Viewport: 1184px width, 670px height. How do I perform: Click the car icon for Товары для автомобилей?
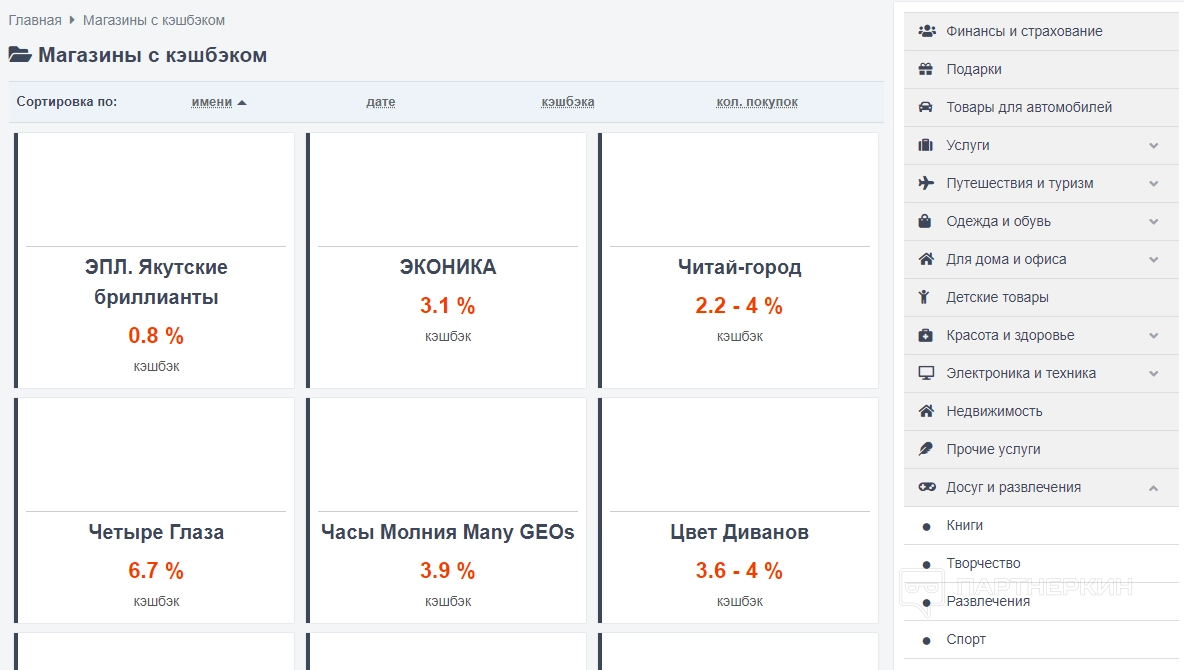[926, 107]
